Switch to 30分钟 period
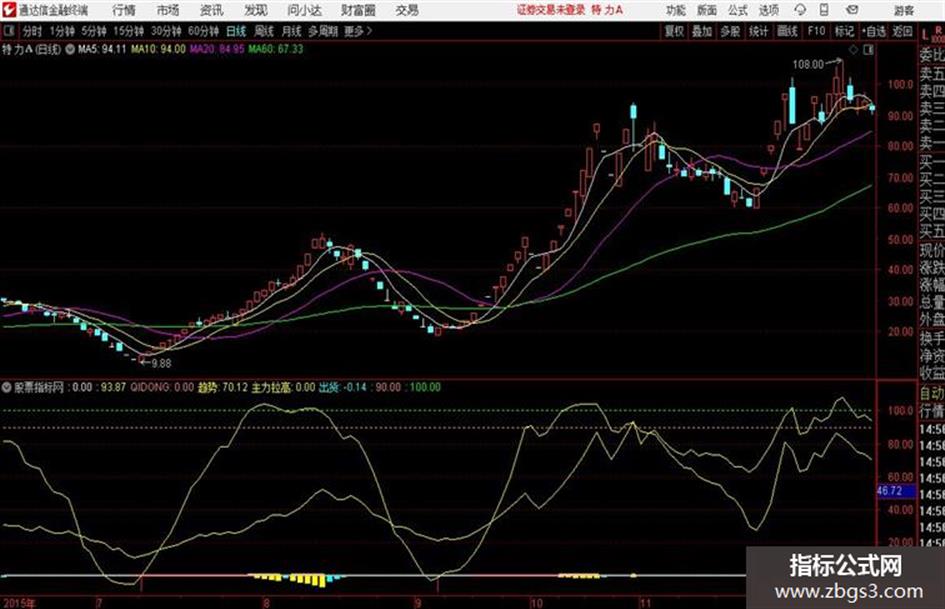This screenshot has height=609, width=945. (166, 31)
